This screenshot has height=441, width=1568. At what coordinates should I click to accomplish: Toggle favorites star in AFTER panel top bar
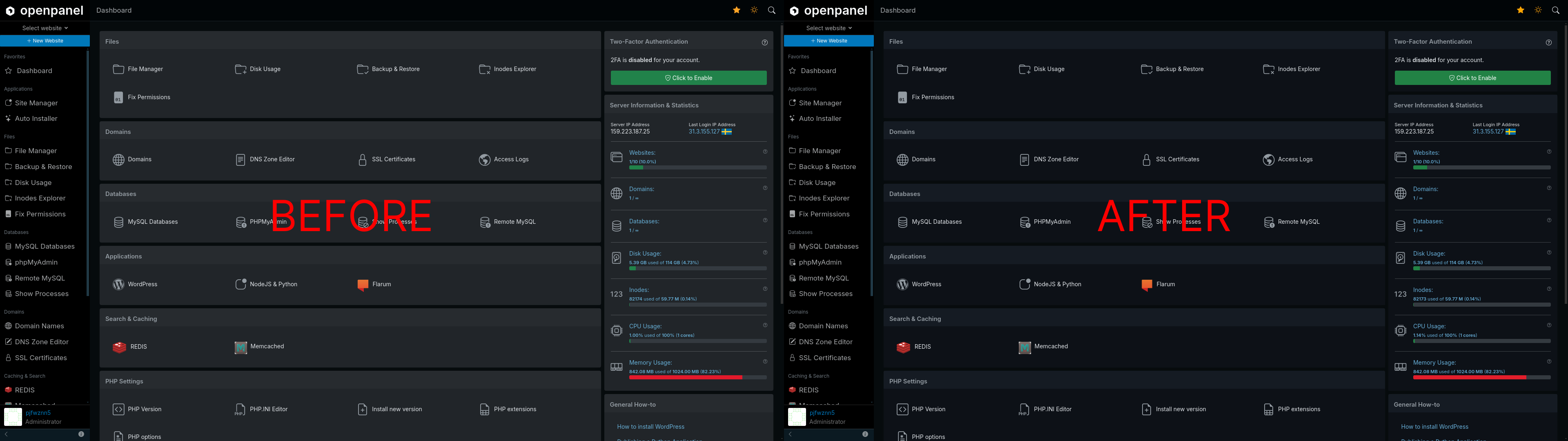(1521, 10)
